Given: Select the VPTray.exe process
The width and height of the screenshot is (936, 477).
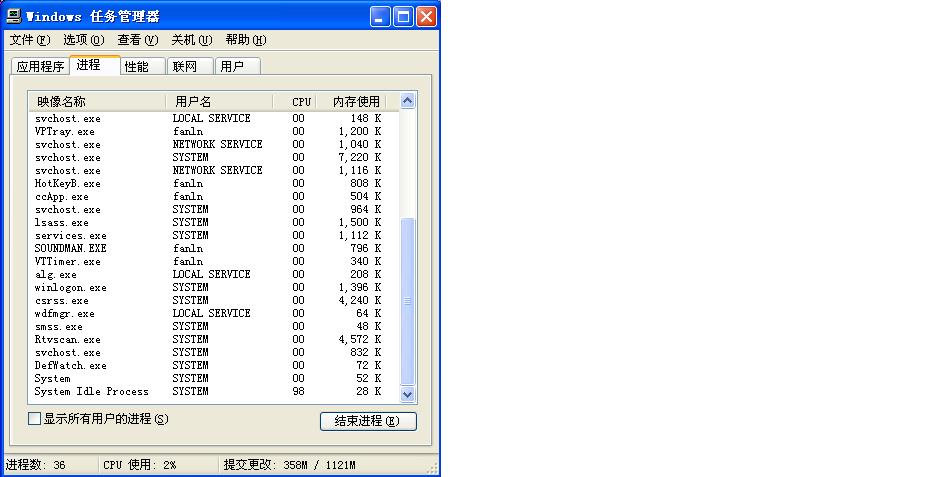Looking at the screenshot, I should [214, 131].
